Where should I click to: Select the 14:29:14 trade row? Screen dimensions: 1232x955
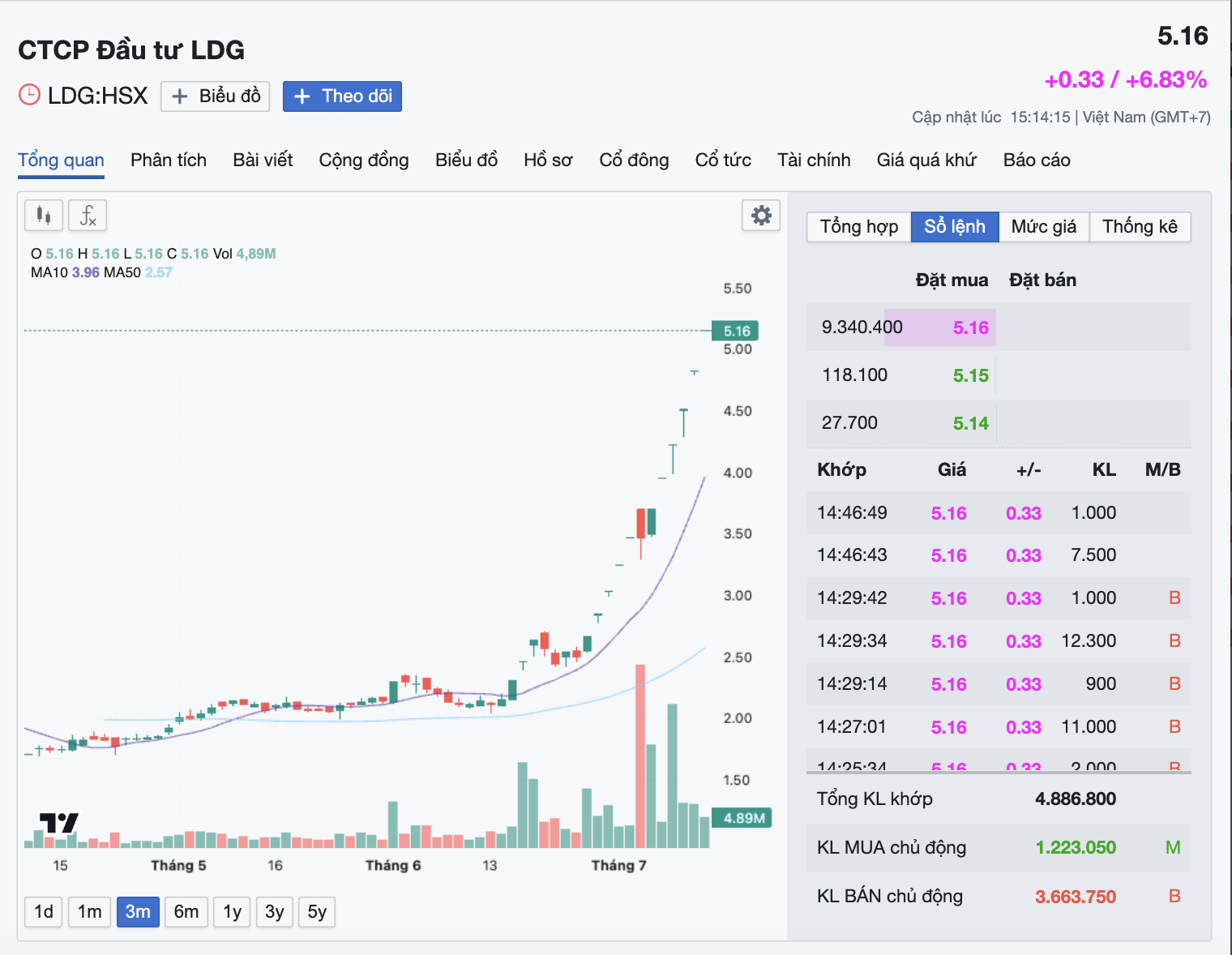[x=999, y=684]
